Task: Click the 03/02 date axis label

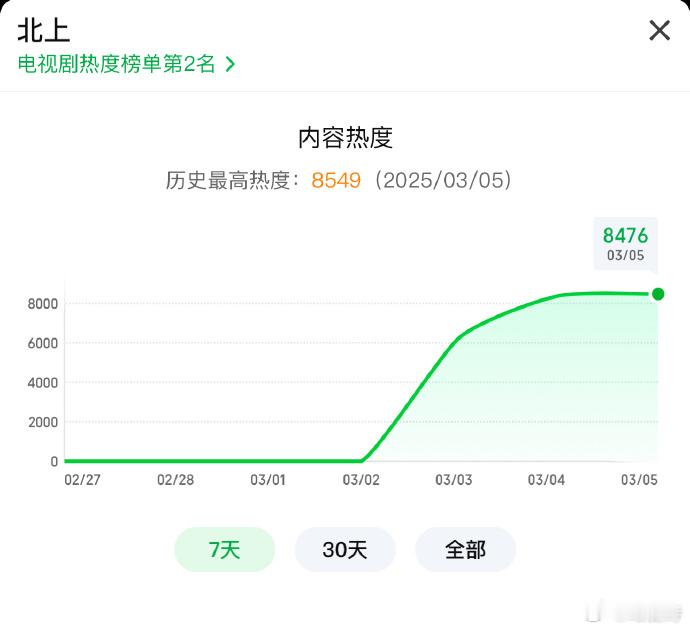Action: [x=361, y=480]
